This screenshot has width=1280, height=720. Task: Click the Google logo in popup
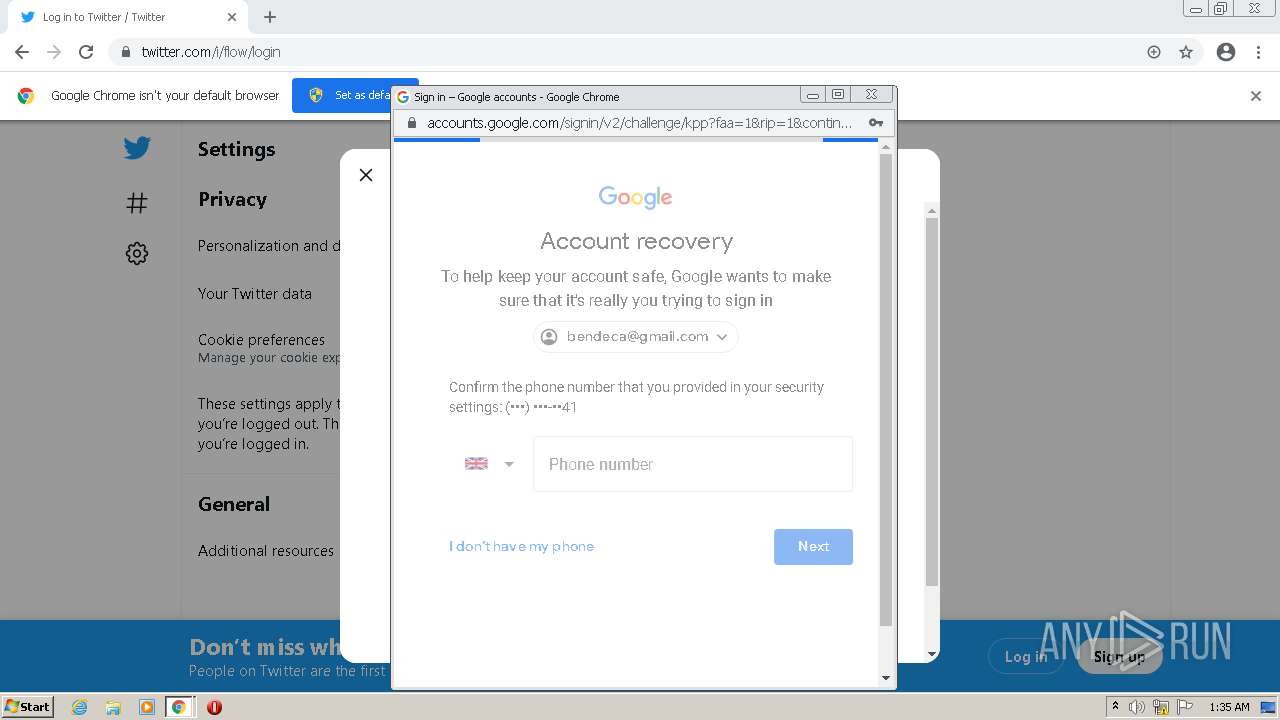pyautogui.click(x=636, y=197)
